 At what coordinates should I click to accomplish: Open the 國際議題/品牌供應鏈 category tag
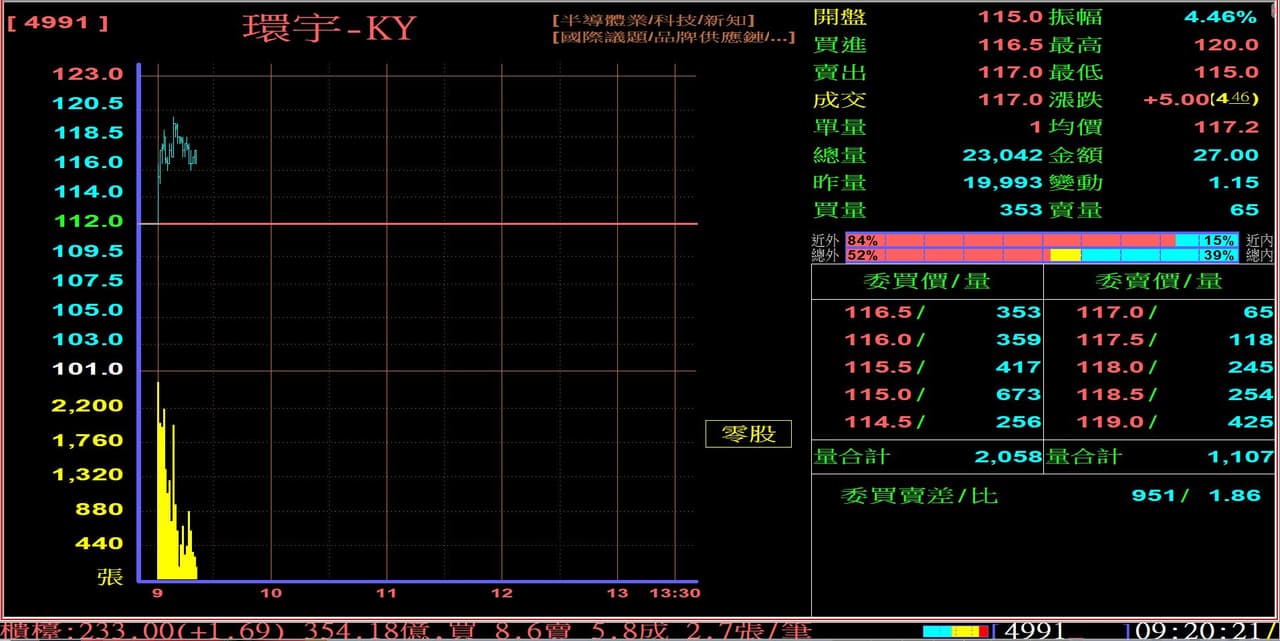pyautogui.click(x=673, y=37)
